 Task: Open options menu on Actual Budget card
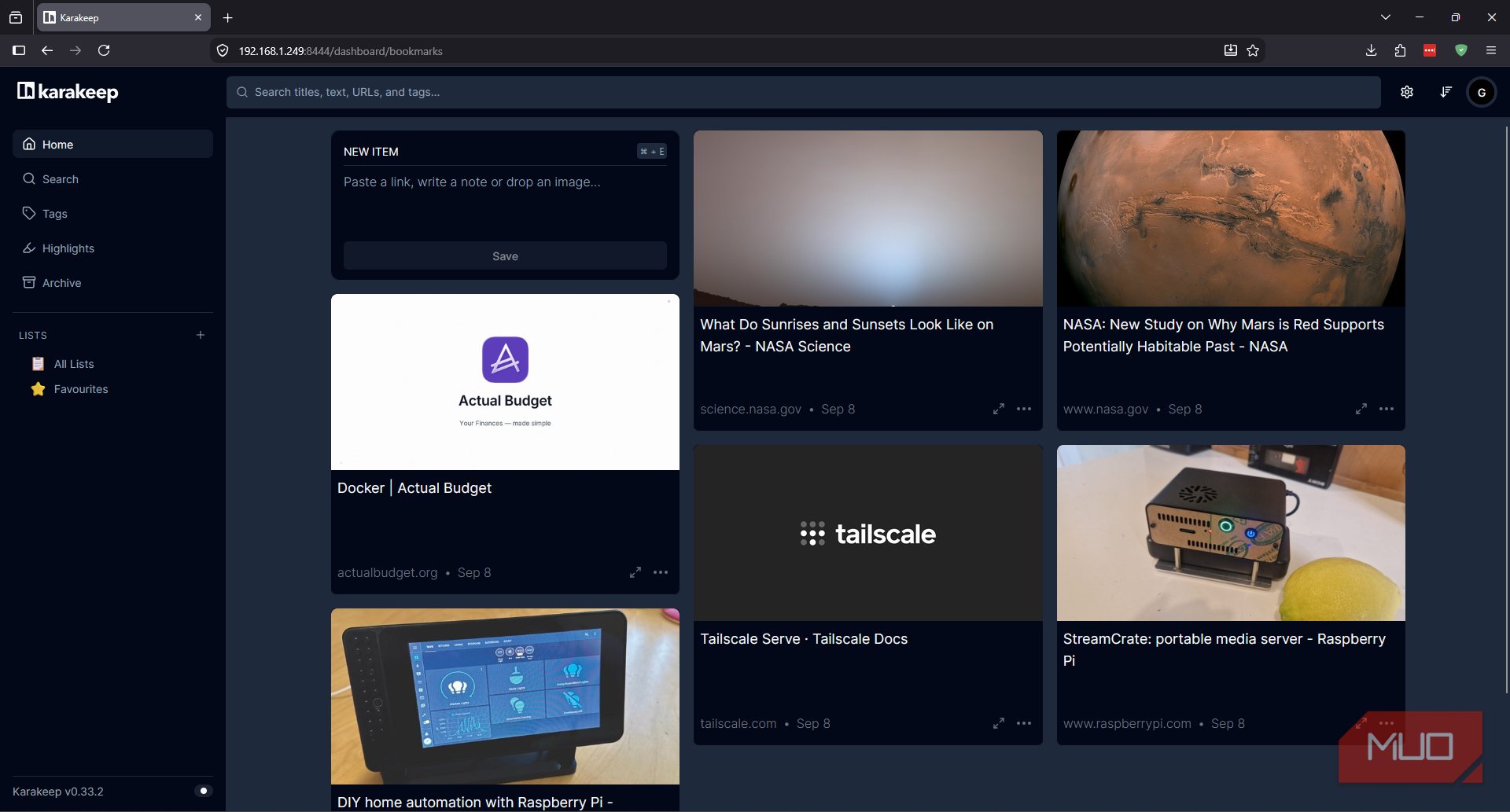click(x=661, y=572)
